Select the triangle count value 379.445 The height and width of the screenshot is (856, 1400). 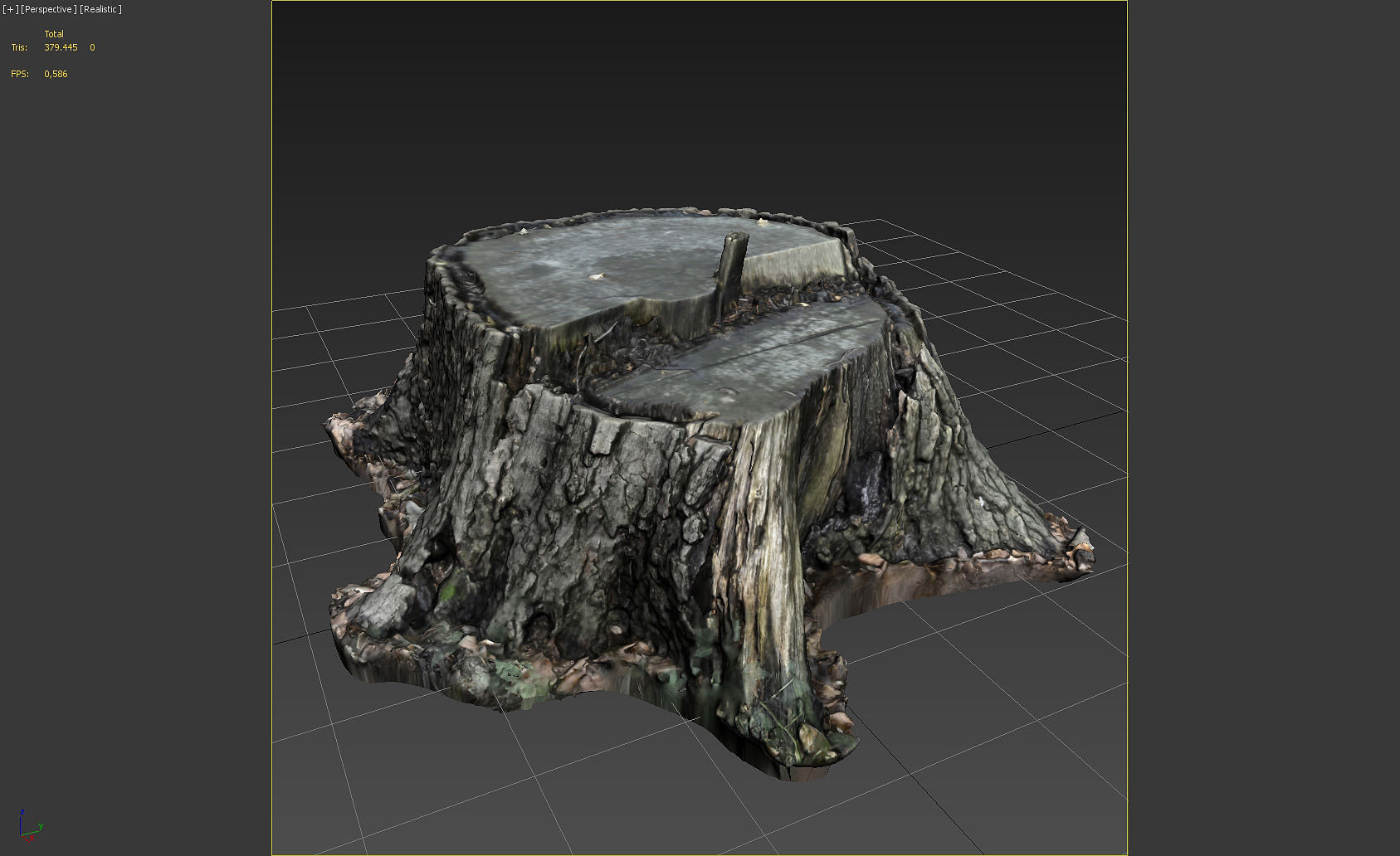click(x=61, y=47)
